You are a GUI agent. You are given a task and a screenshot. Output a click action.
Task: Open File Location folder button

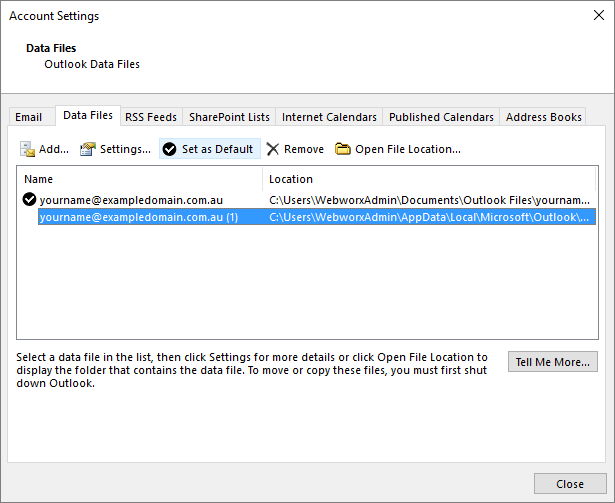coord(398,149)
